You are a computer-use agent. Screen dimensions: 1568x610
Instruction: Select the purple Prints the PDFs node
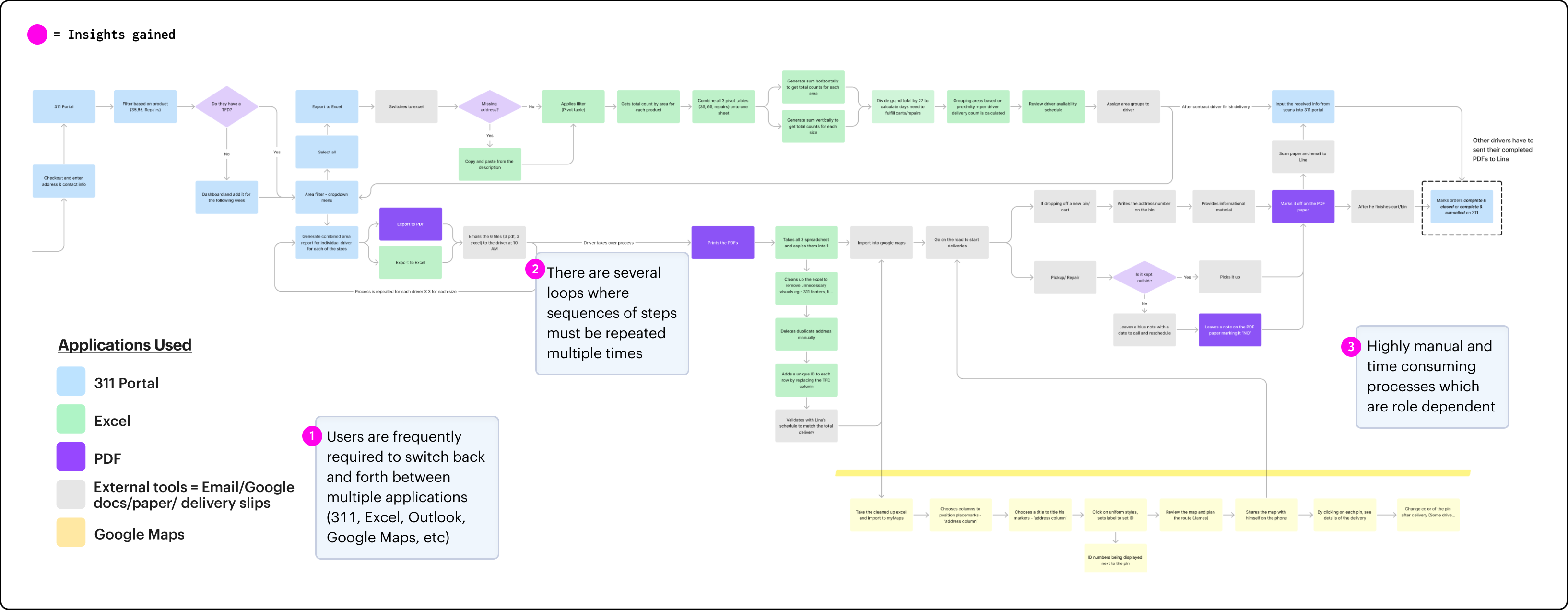[722, 242]
